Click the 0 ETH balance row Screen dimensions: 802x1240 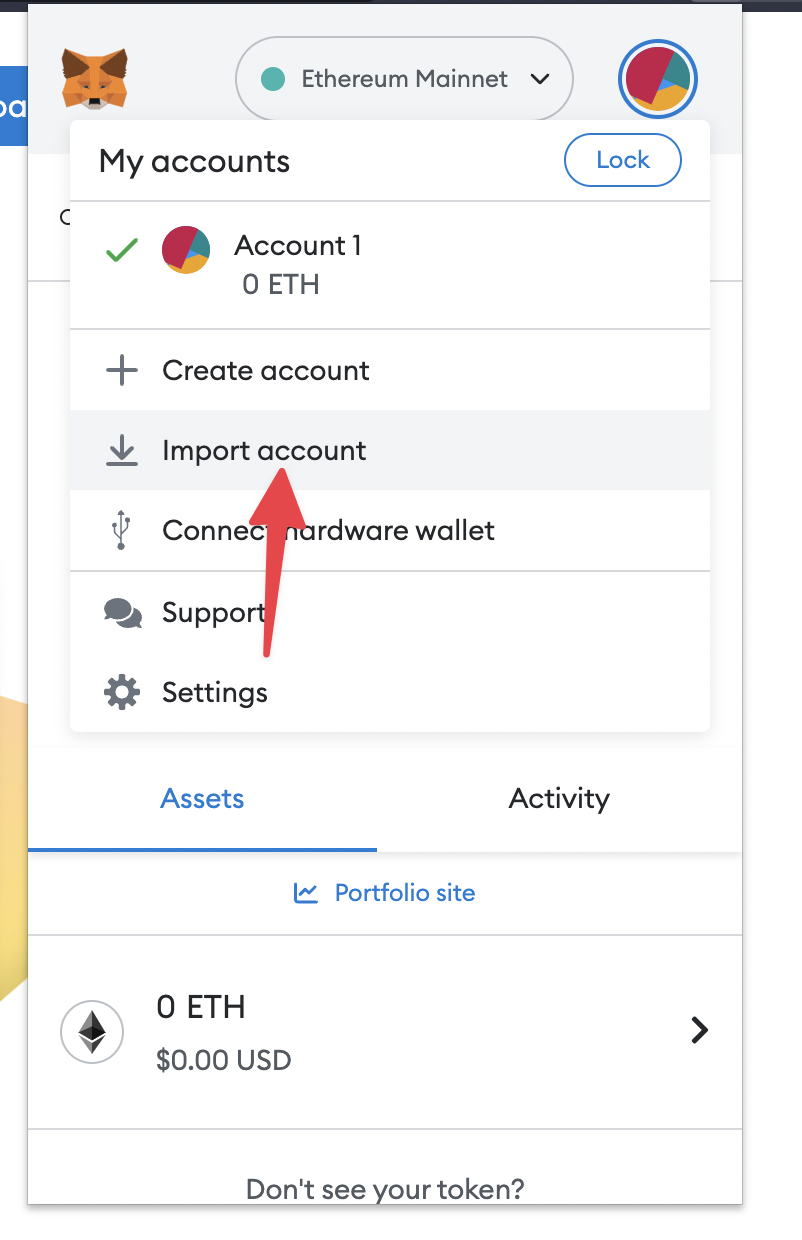click(385, 1032)
